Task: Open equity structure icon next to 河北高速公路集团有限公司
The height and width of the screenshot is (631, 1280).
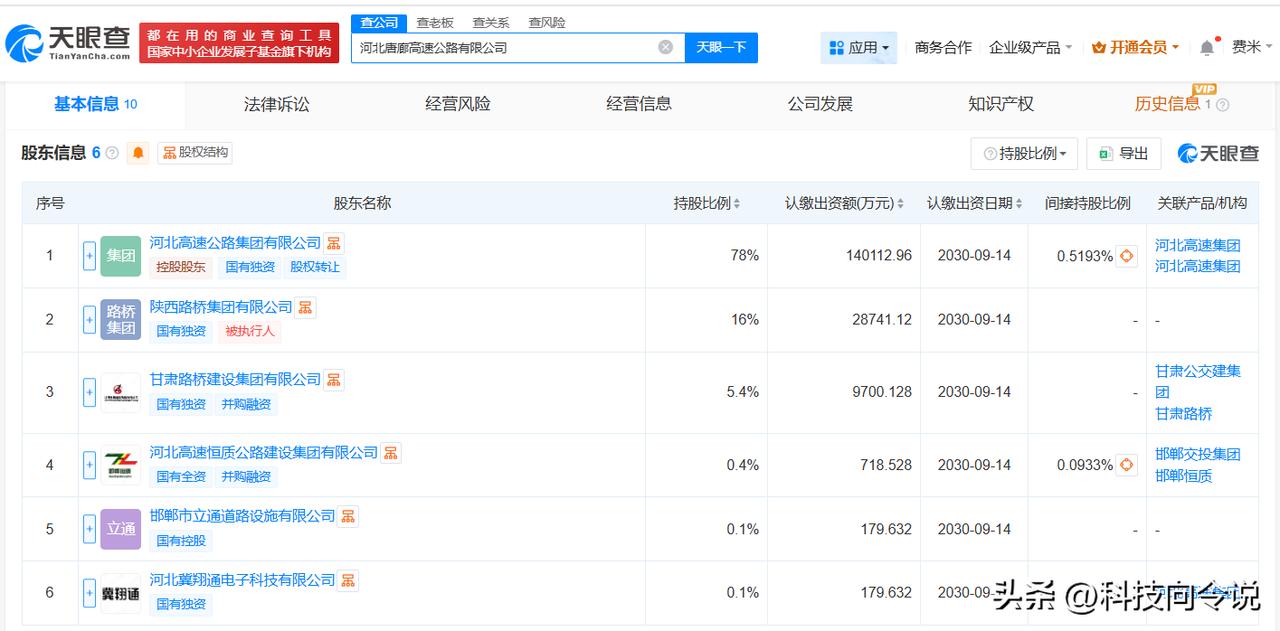Action: pos(333,243)
